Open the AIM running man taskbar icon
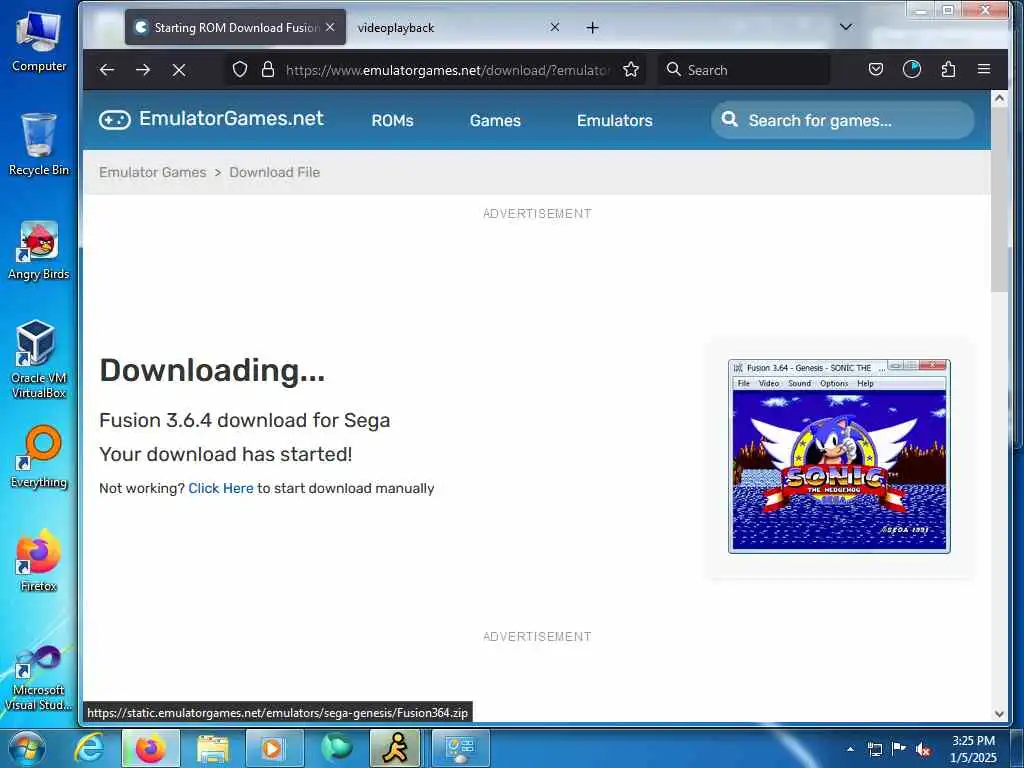 click(x=395, y=748)
